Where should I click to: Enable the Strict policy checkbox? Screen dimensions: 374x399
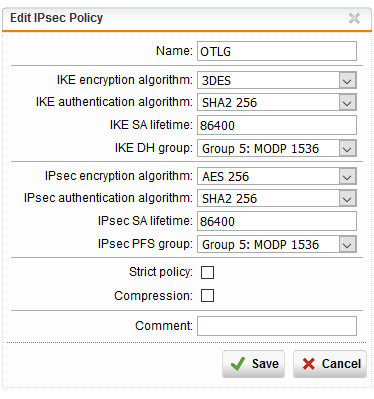tap(207, 272)
